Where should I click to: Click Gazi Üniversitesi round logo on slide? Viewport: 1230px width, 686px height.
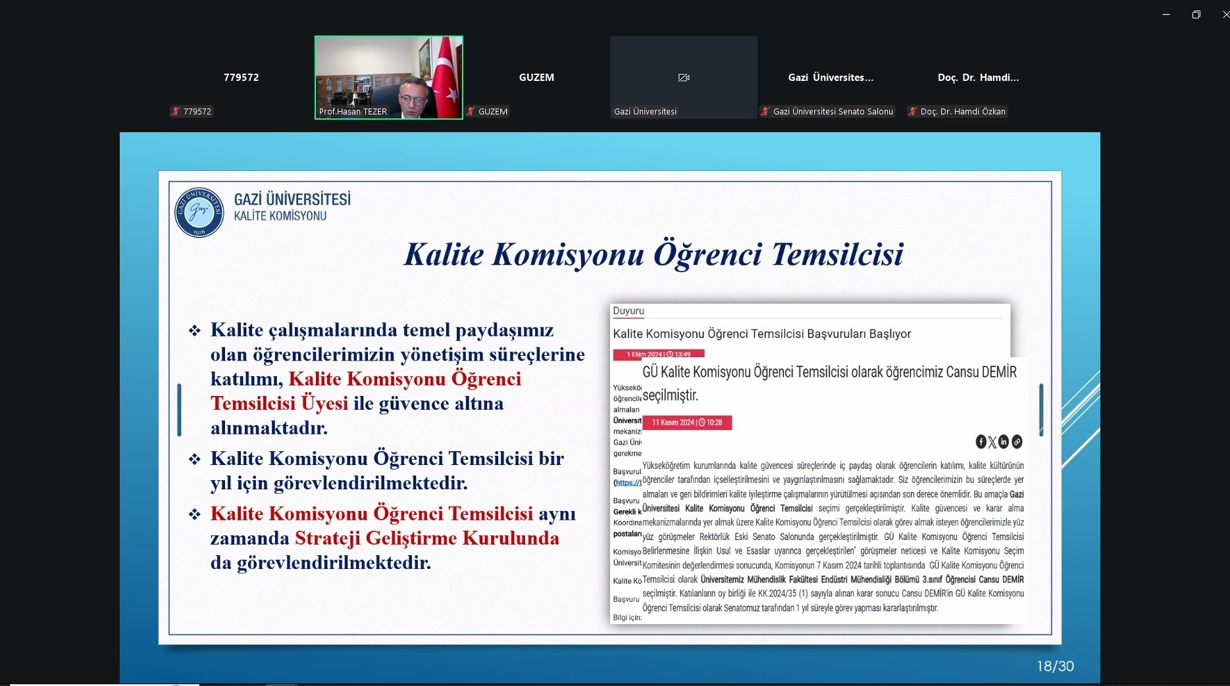click(x=200, y=212)
